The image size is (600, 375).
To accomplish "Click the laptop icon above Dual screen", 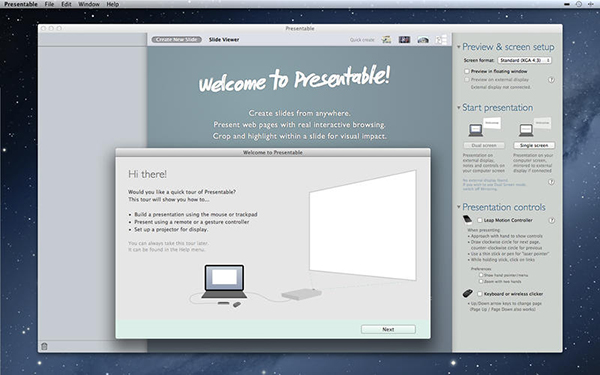I will click(x=476, y=130).
